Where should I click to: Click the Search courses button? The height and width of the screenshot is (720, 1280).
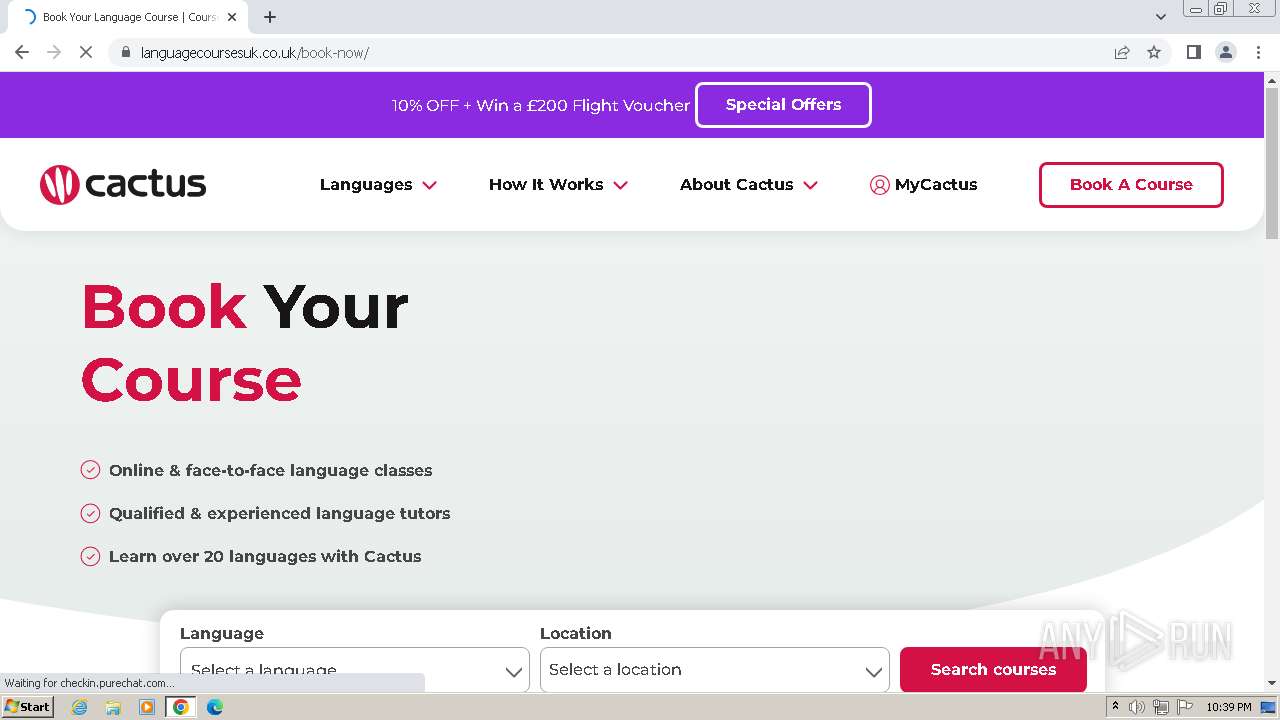993,670
